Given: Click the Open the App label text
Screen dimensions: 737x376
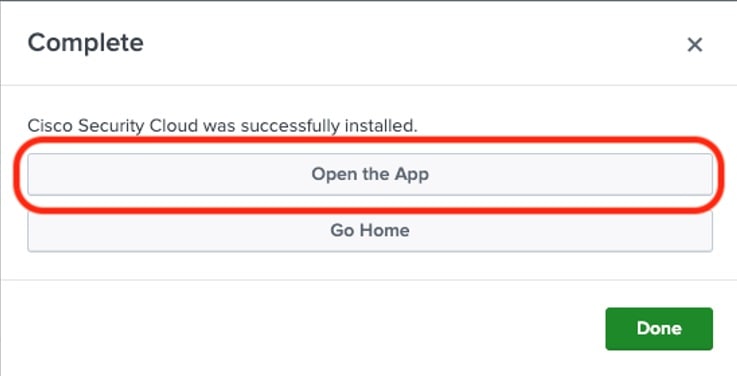Looking at the screenshot, I should click(x=370, y=174).
